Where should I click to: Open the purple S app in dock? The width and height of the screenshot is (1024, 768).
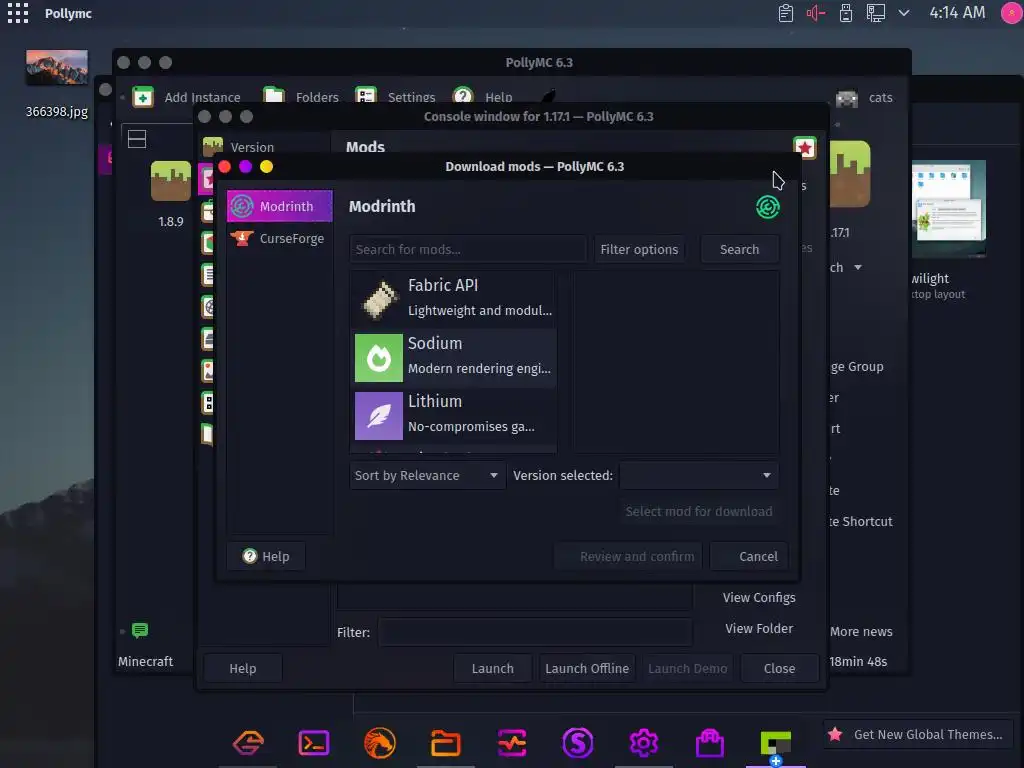[x=577, y=743]
